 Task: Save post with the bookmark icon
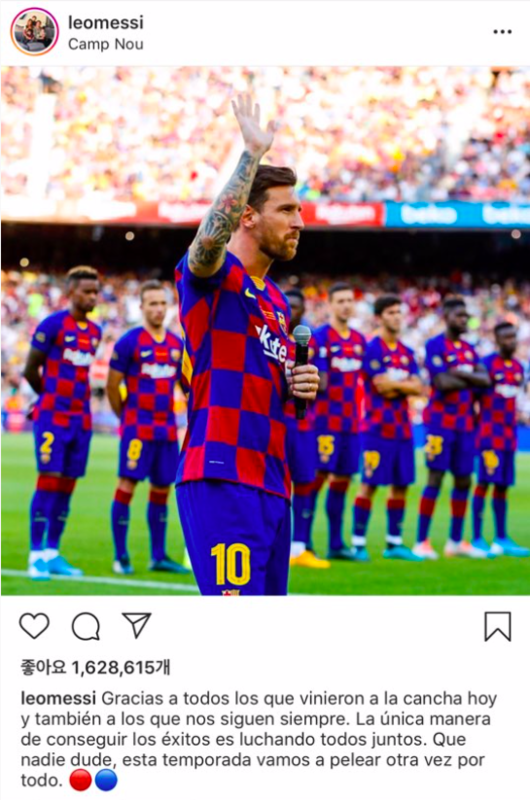click(x=497, y=626)
